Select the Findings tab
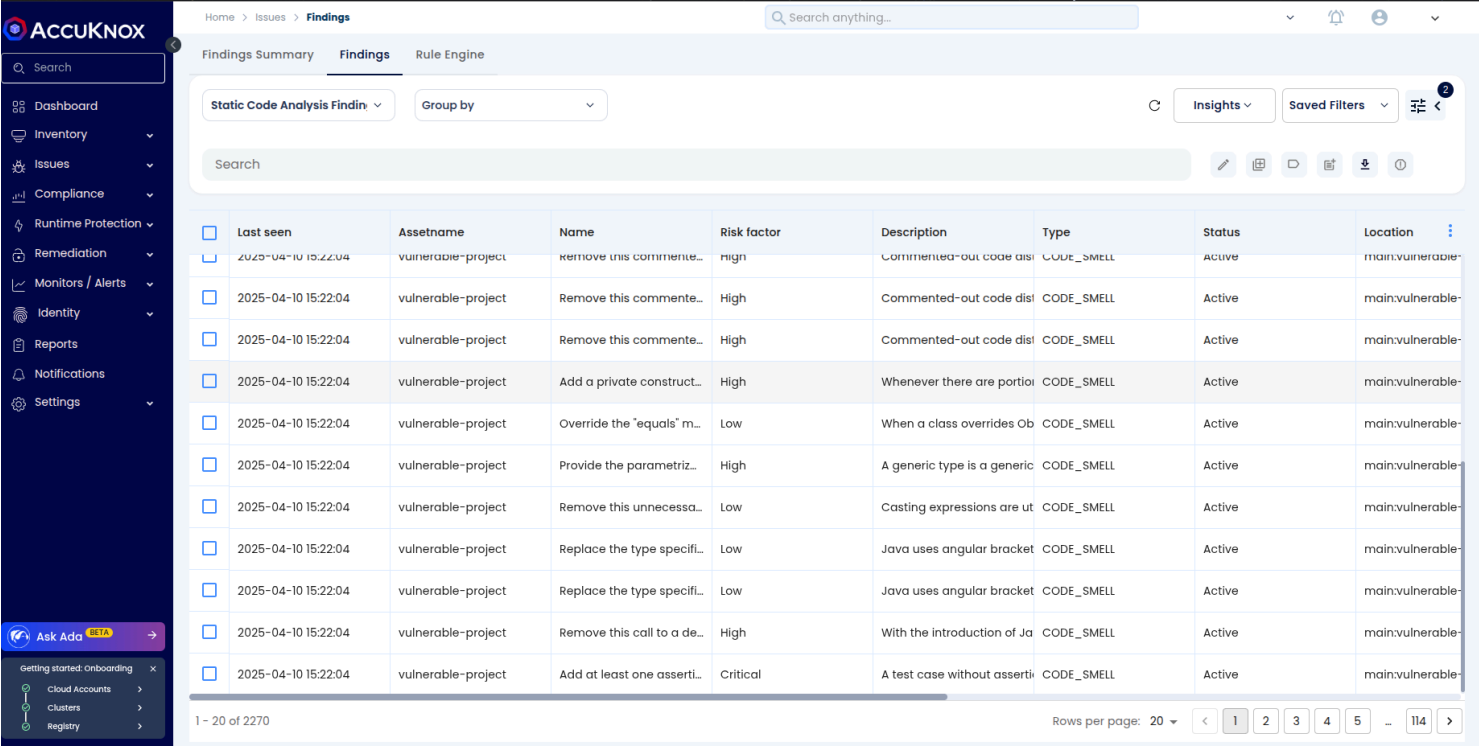 [364, 55]
